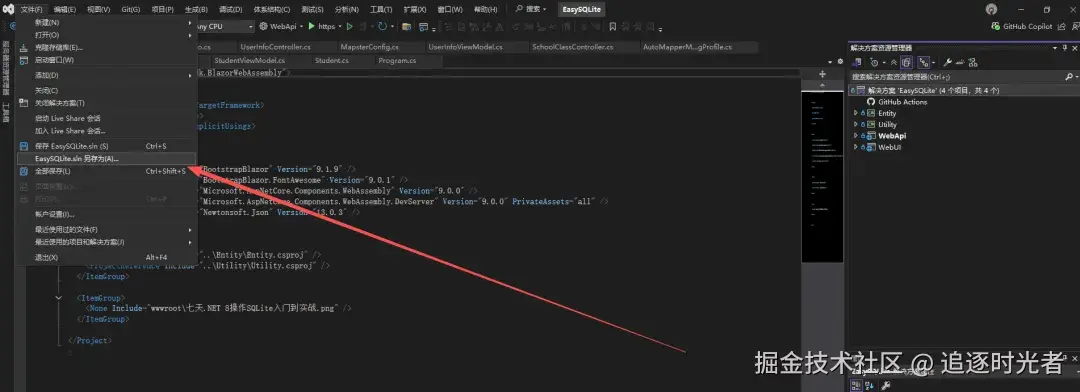Expand 最近使用过的文件(F) submenu
Screen dimensions: 1080x392
tap(106, 229)
